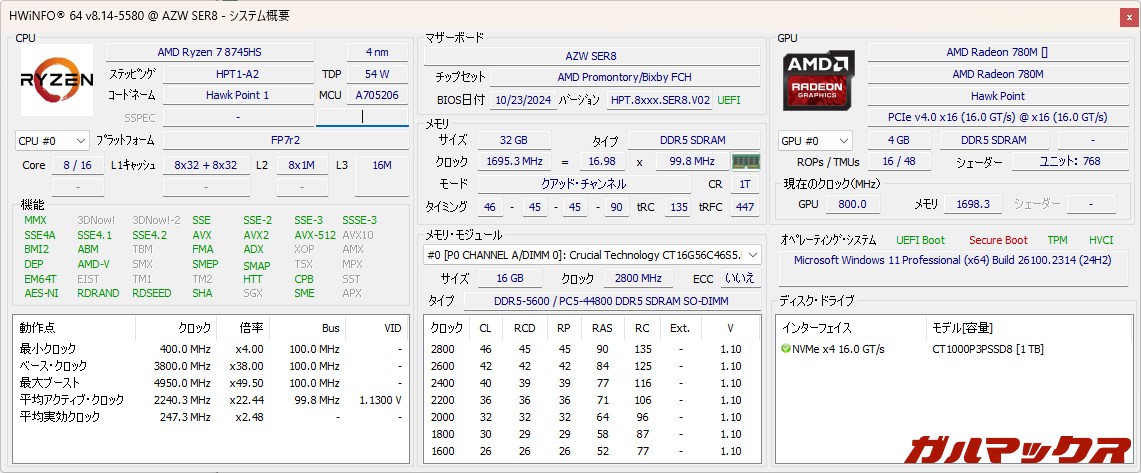Click the 倍率 column header in CPU table
This screenshot has height=473, width=1141.
tap(252, 328)
